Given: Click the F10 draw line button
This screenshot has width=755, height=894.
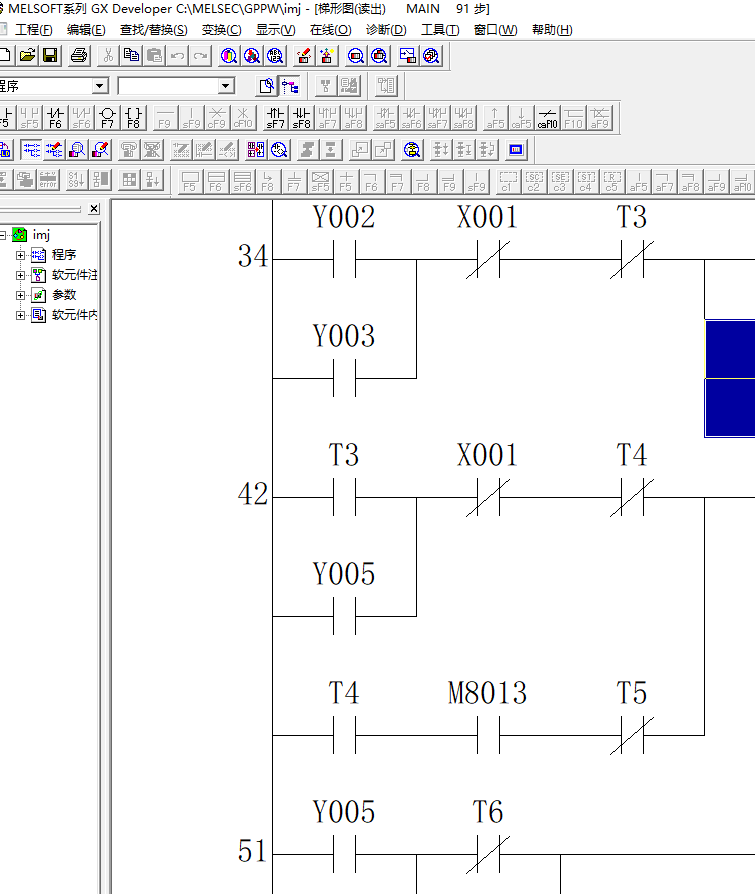Looking at the screenshot, I should 574,117.
